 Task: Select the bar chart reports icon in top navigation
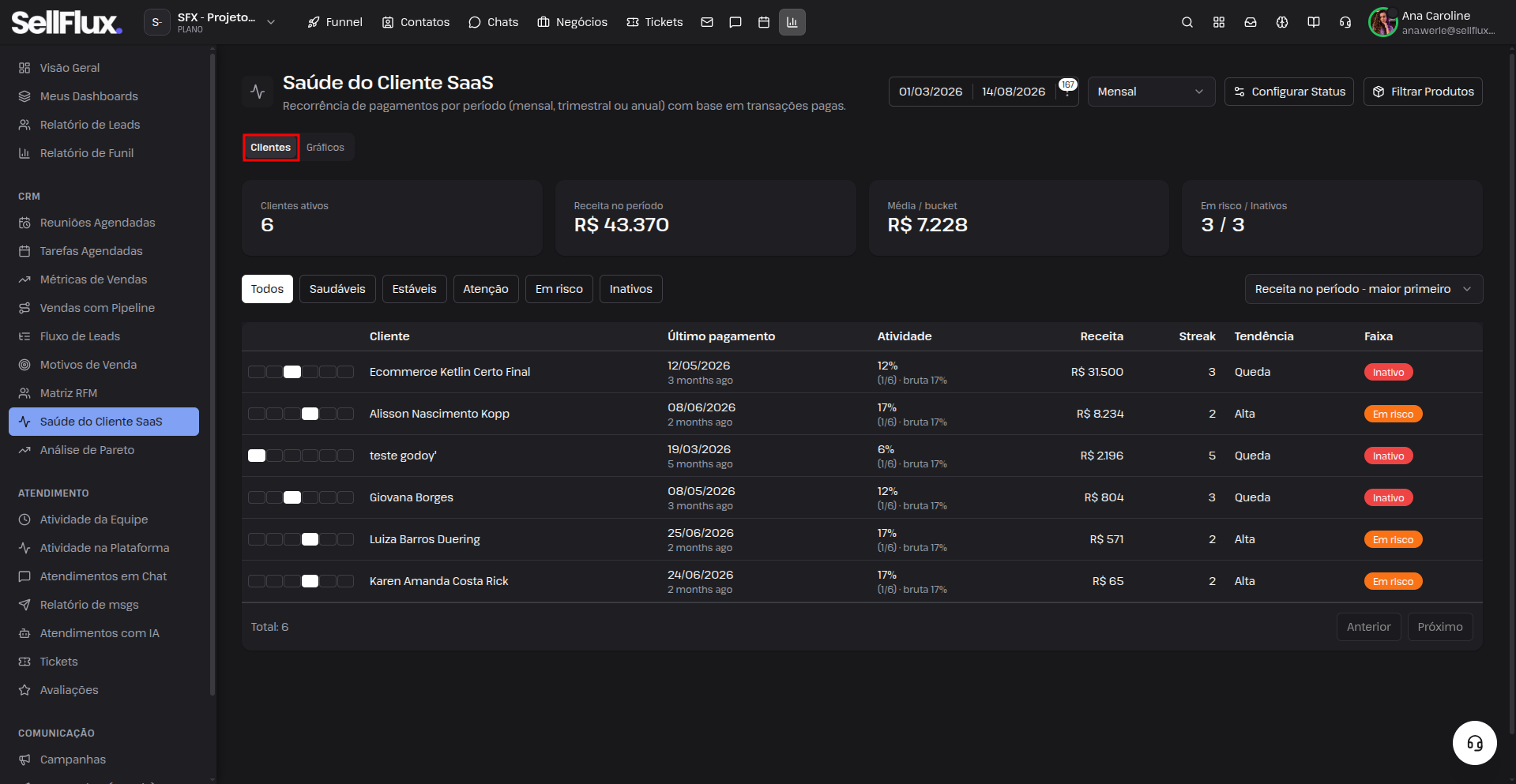point(792,22)
